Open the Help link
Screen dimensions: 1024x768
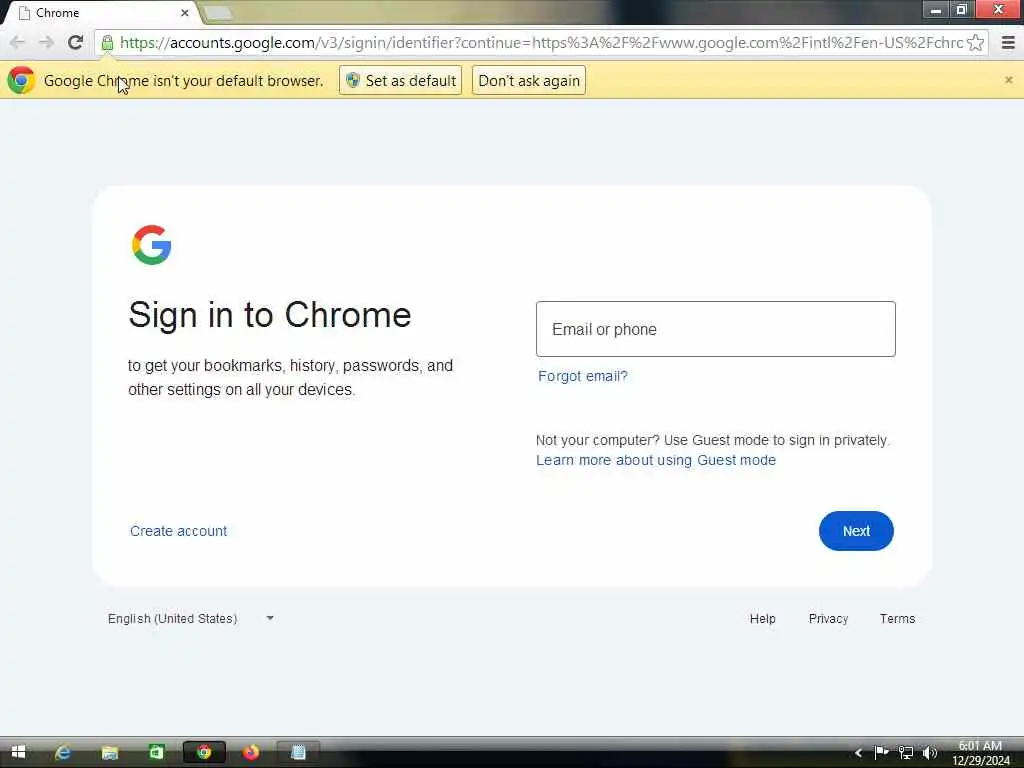(762, 618)
